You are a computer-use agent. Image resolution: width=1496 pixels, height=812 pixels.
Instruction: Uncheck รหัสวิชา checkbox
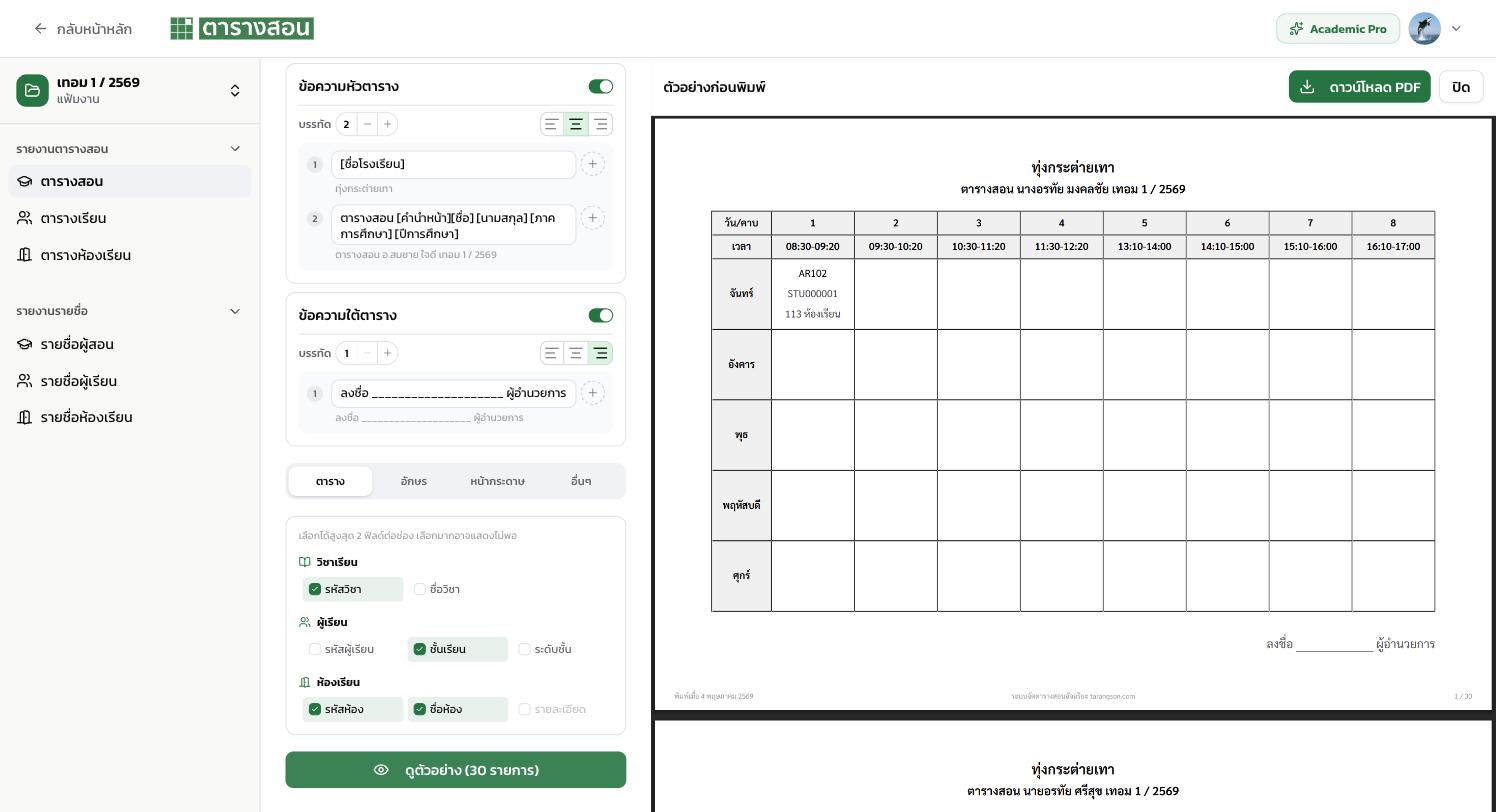coord(315,589)
